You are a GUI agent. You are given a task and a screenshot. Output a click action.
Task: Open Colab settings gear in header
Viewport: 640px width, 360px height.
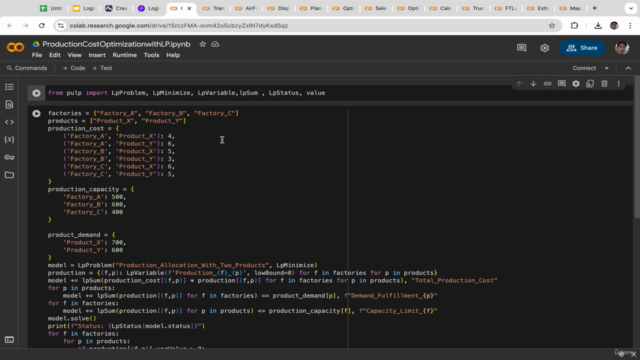pos(544,48)
